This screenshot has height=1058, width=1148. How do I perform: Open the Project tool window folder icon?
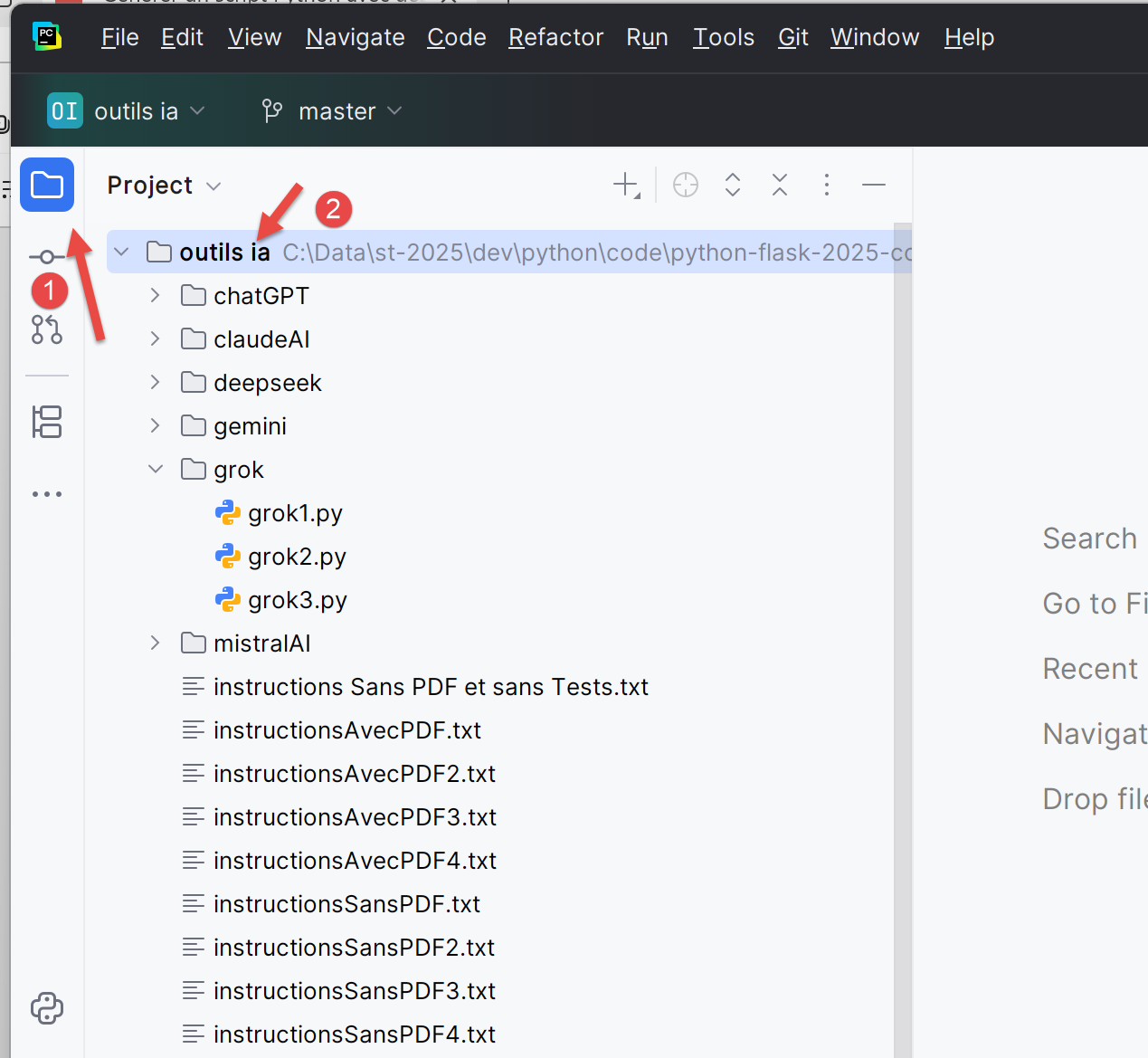(47, 186)
